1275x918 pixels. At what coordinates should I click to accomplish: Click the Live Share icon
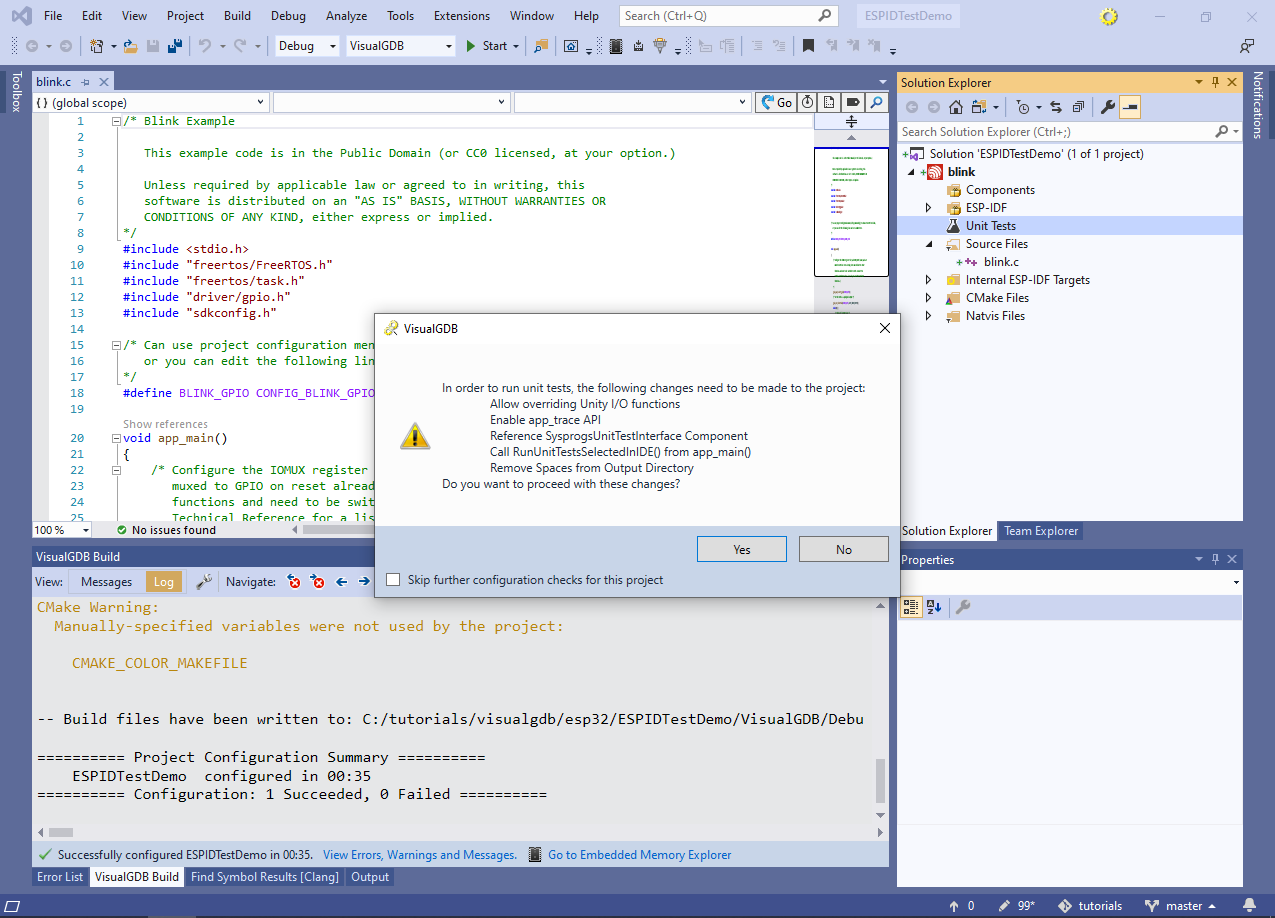tap(1246, 46)
